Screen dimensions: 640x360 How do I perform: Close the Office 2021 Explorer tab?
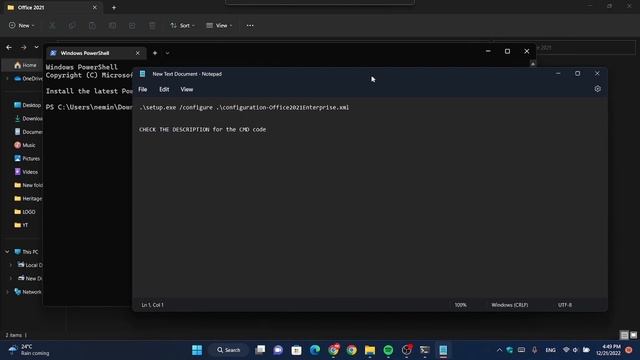point(95,7)
